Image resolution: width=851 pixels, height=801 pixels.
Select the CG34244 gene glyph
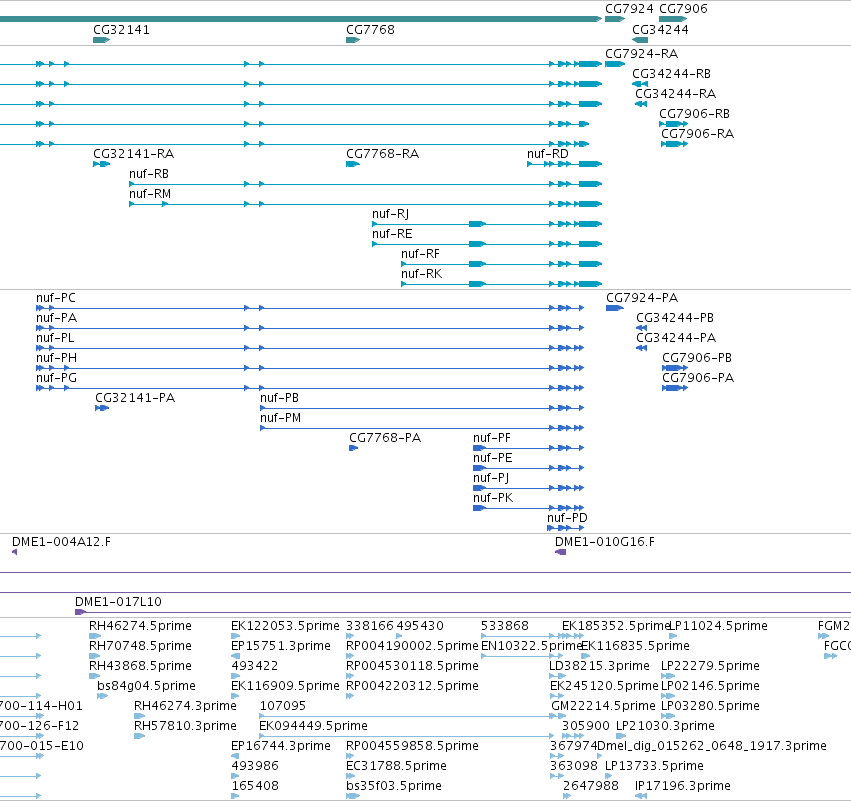click(x=640, y=40)
